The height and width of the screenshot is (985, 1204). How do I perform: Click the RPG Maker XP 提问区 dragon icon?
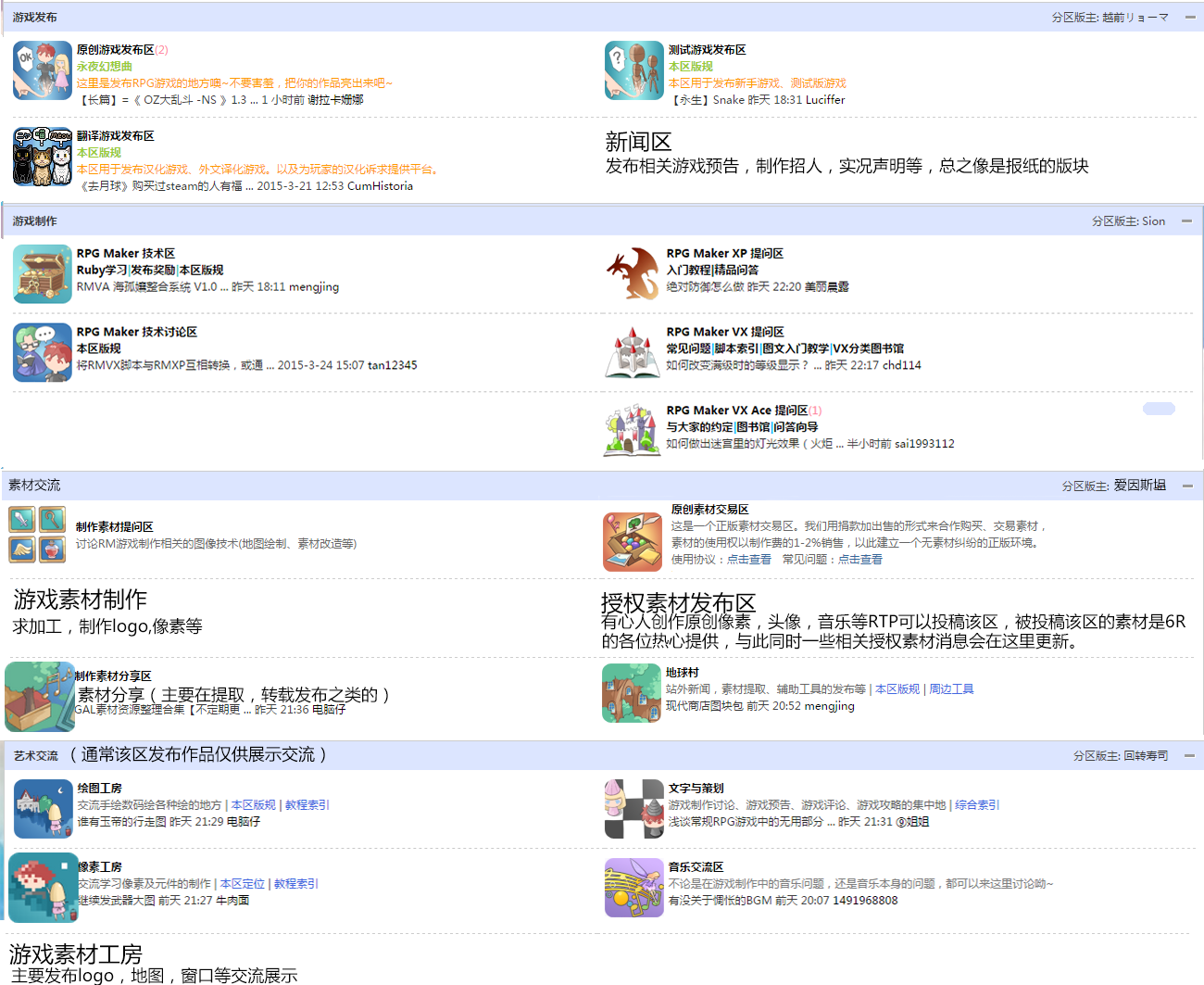634,274
